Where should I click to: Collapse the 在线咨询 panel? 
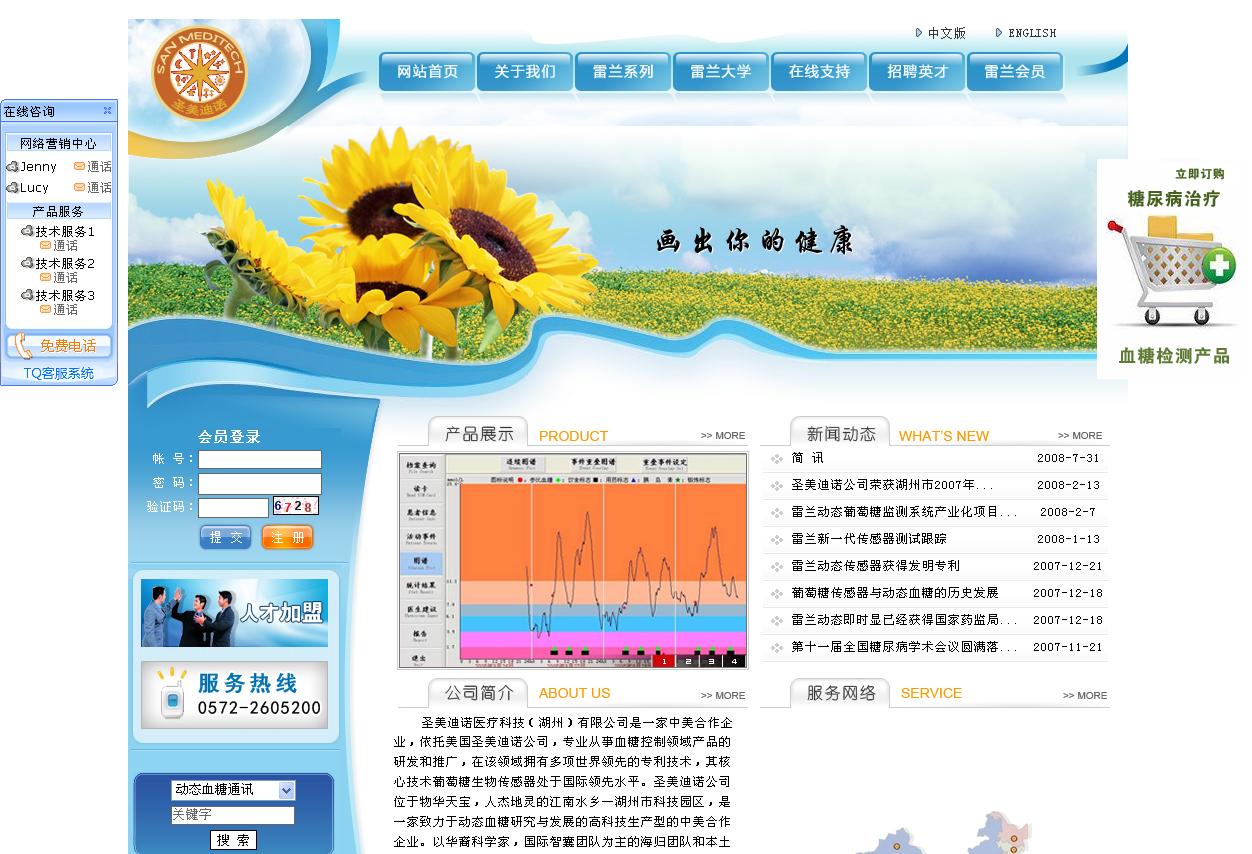coord(108,110)
